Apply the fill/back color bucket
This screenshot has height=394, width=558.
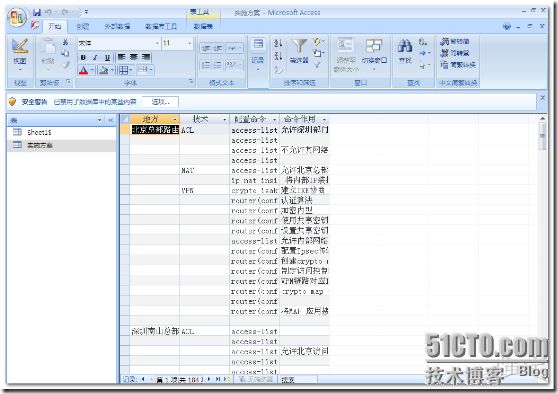point(104,70)
